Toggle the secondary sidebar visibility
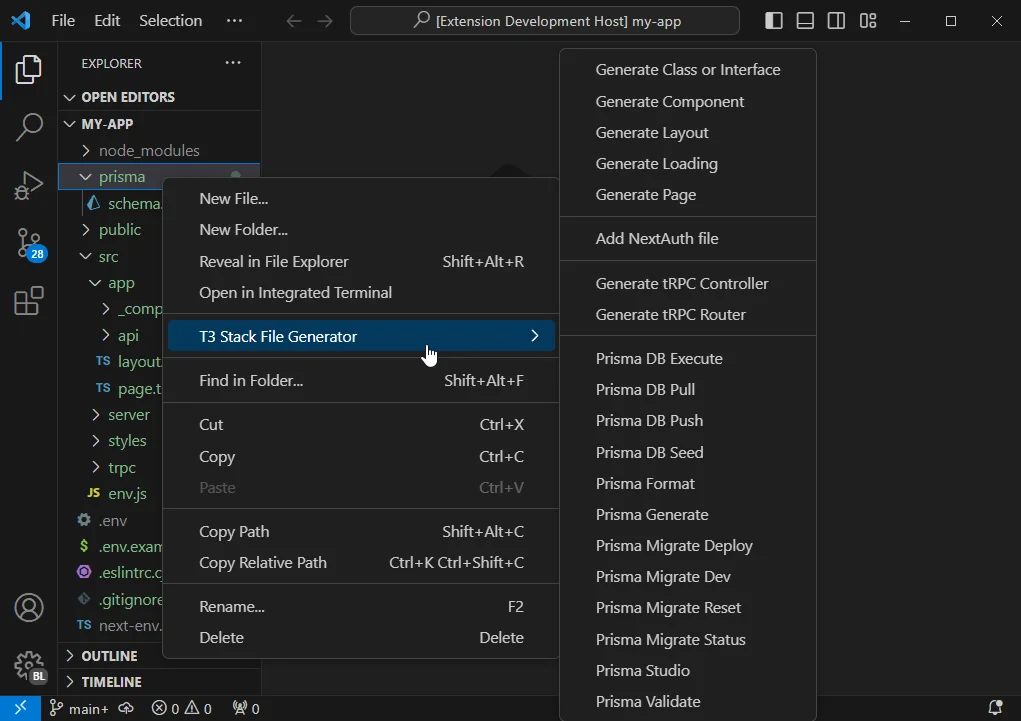This screenshot has width=1021, height=721. [x=836, y=20]
